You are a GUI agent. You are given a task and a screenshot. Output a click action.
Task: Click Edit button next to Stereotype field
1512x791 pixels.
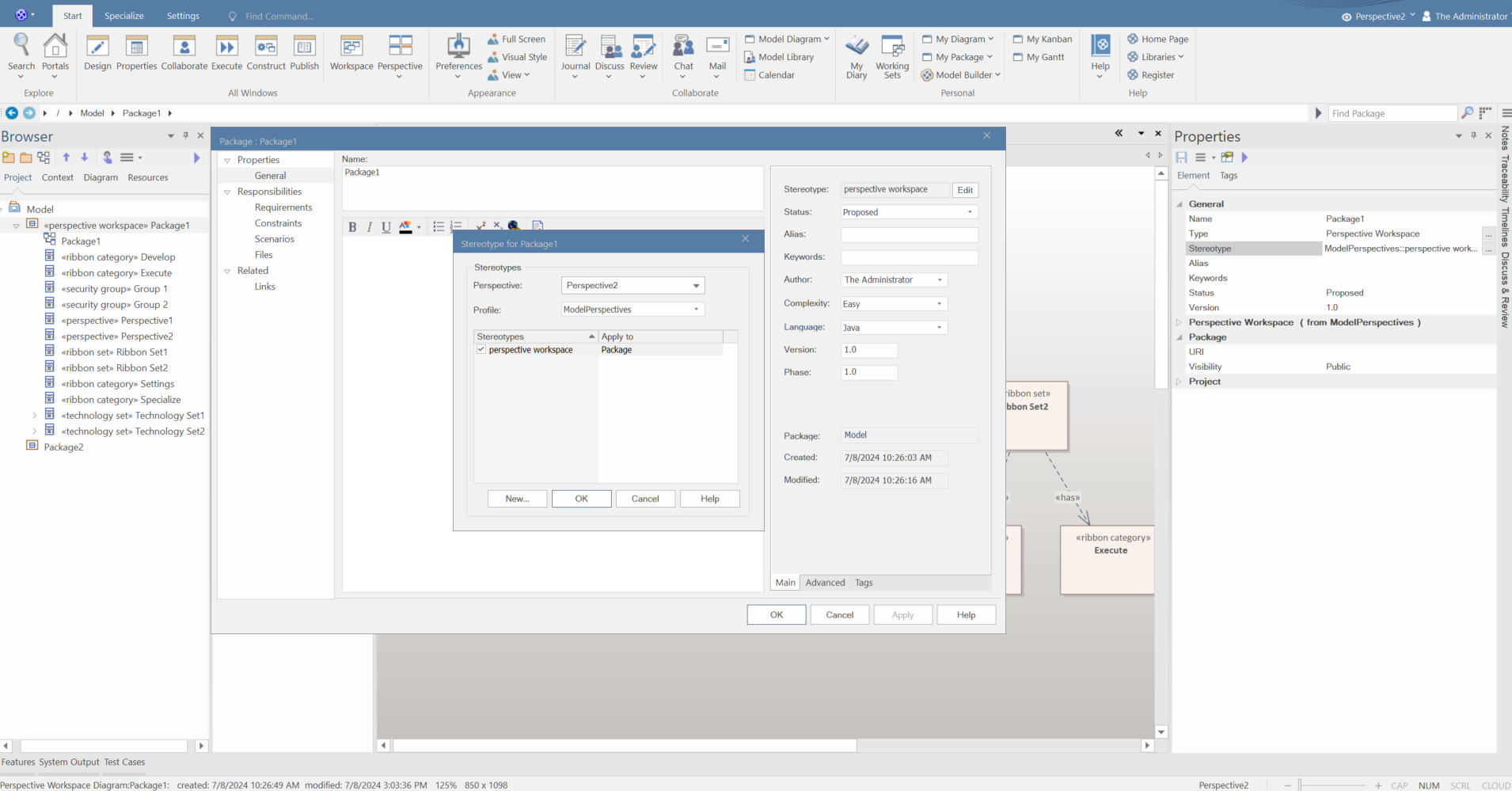[965, 190]
